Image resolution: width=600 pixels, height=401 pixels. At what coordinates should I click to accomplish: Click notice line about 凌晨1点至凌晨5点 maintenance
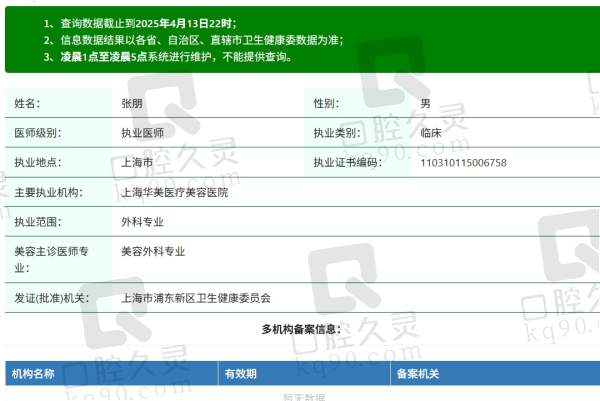coord(168,57)
